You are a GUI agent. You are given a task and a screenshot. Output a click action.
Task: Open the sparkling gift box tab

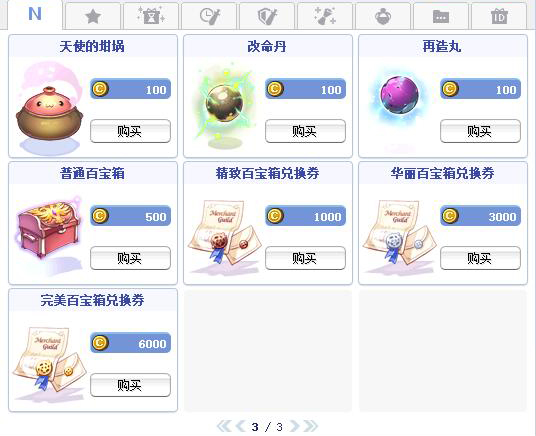click(x=151, y=16)
